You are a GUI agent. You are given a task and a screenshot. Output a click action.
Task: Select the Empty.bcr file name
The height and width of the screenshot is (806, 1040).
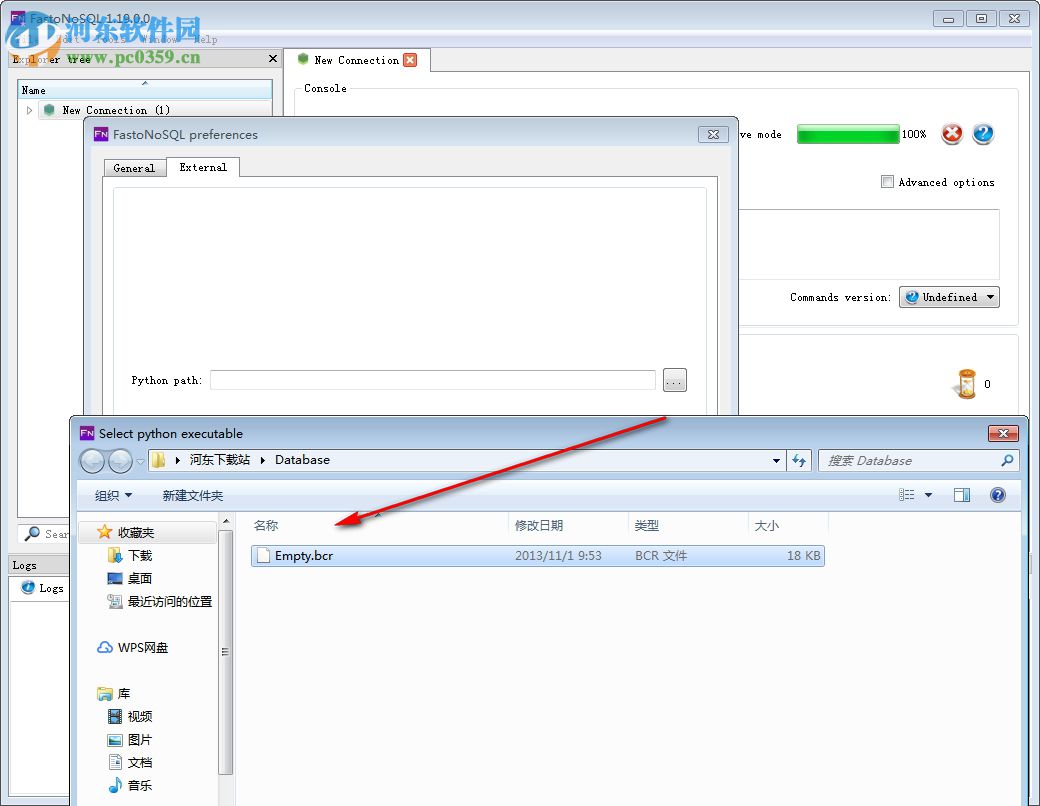[x=304, y=555]
